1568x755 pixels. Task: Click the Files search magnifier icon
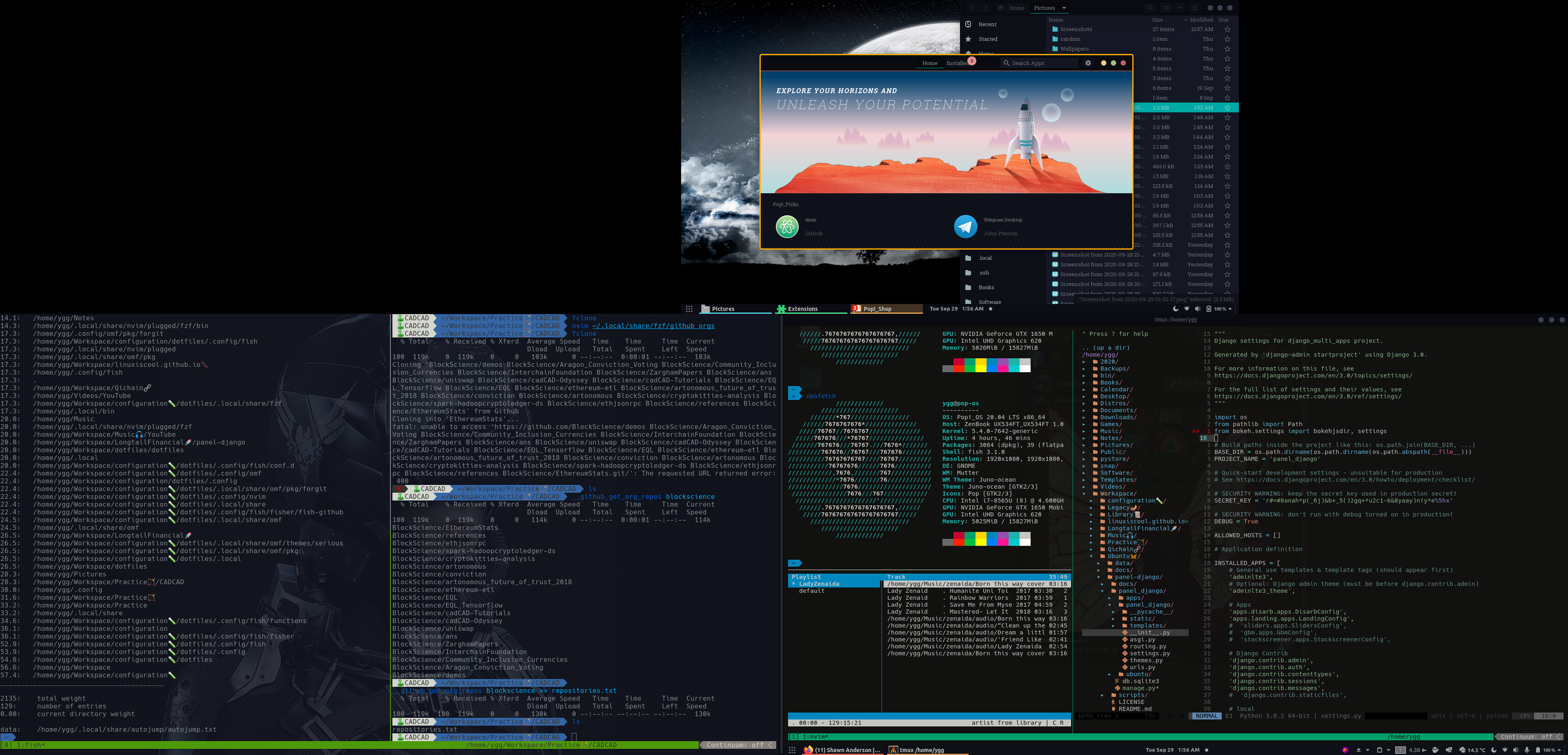(x=1150, y=8)
